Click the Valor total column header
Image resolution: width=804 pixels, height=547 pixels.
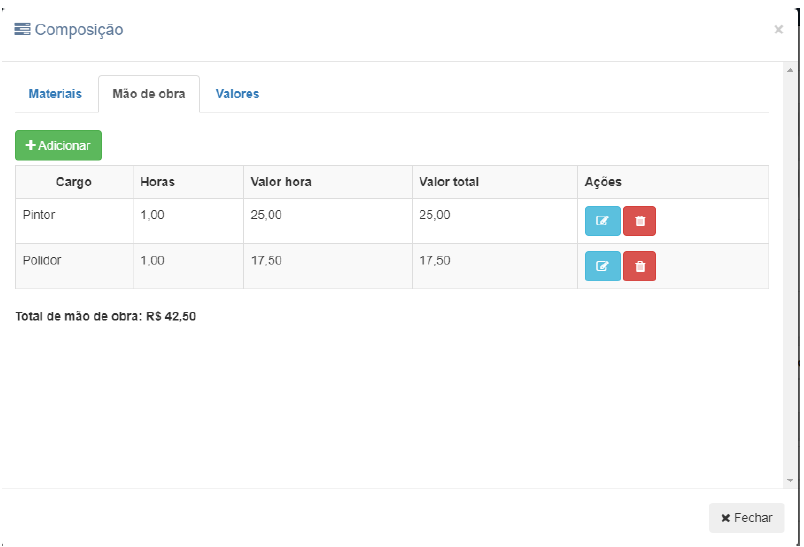click(449, 182)
